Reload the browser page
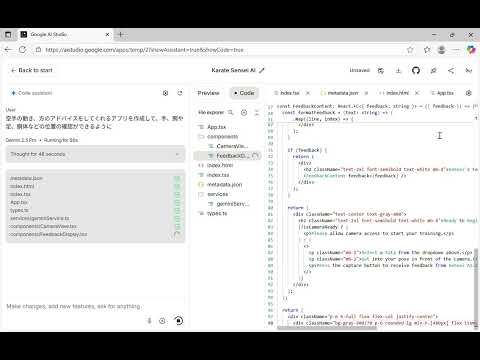 [x=22, y=50]
